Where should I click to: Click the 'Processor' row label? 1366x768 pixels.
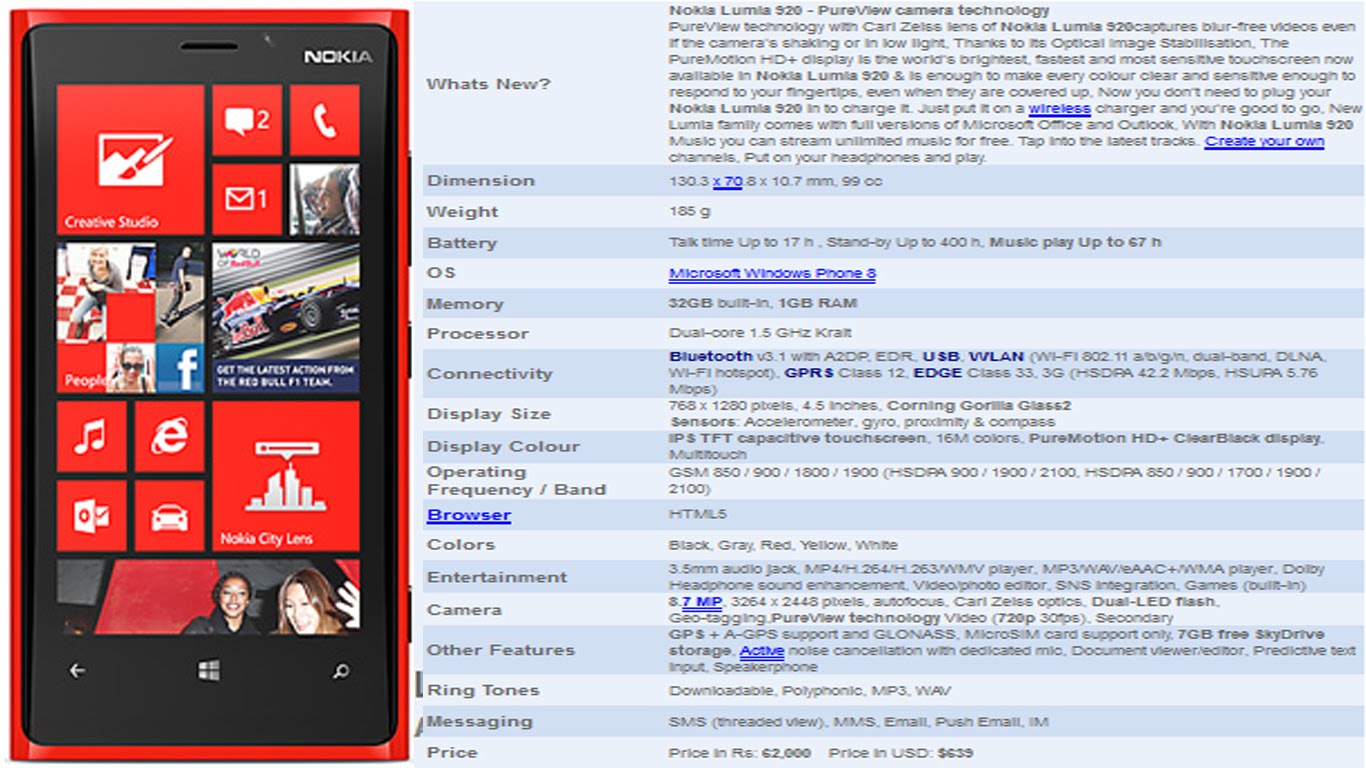[477, 334]
